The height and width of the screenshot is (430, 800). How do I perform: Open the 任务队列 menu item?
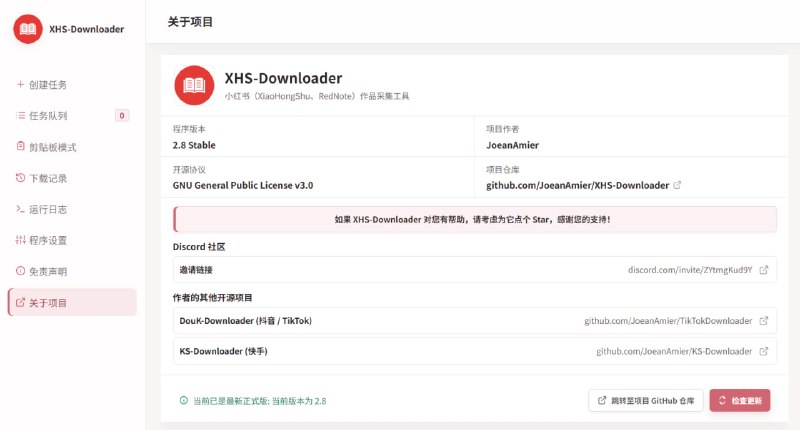tap(72, 116)
